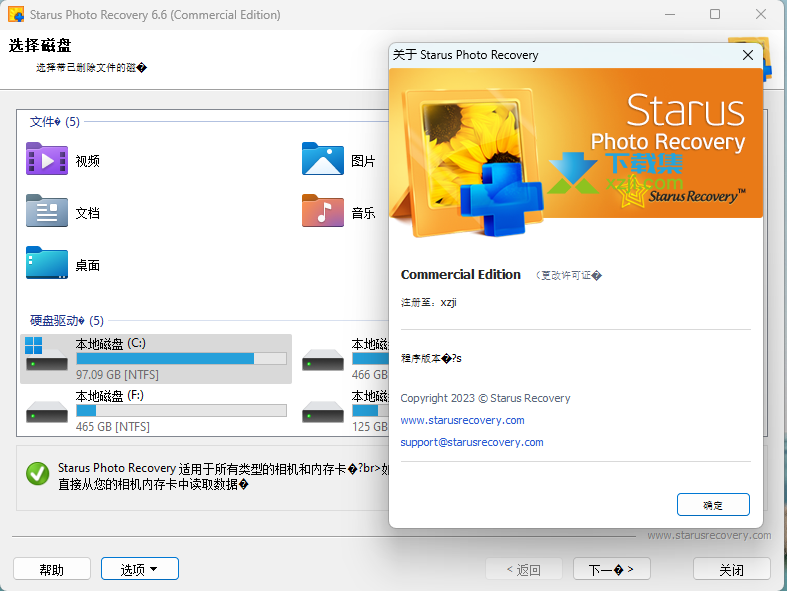Click the 更改许可证 change license link
This screenshot has width=787, height=591.
click(x=569, y=275)
